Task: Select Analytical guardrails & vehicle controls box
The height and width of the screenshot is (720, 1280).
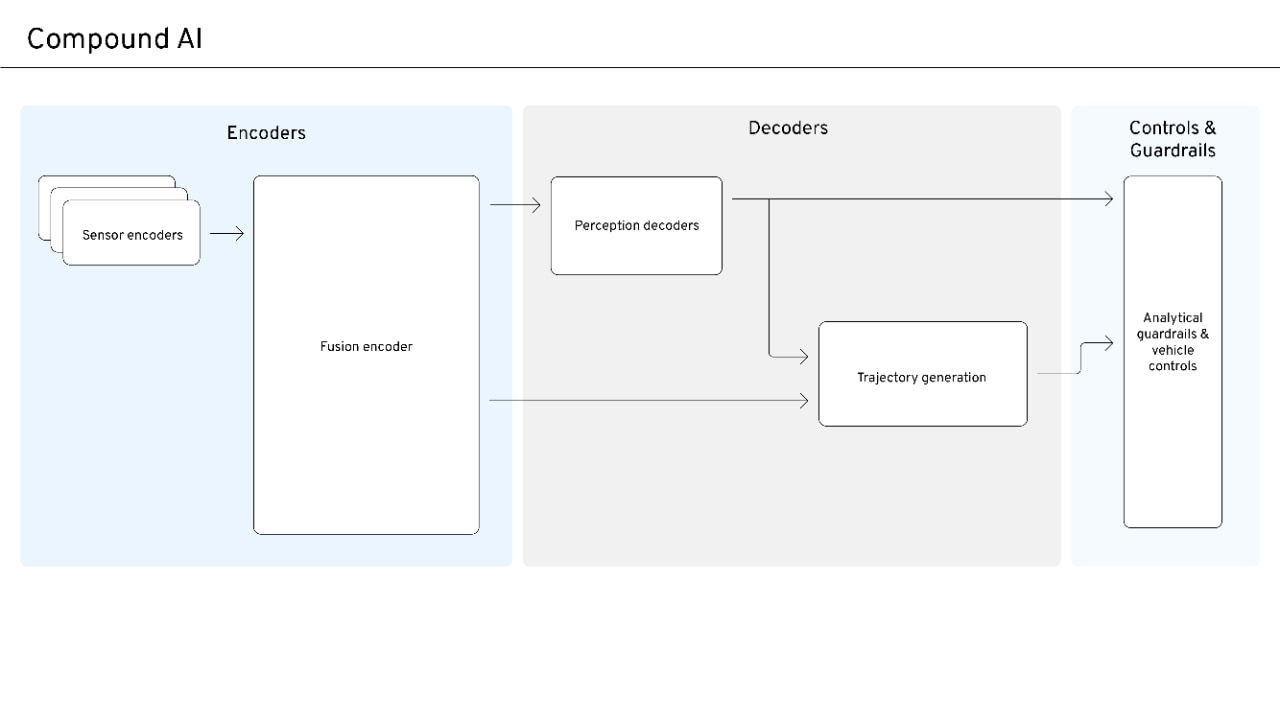Action: tap(1172, 343)
